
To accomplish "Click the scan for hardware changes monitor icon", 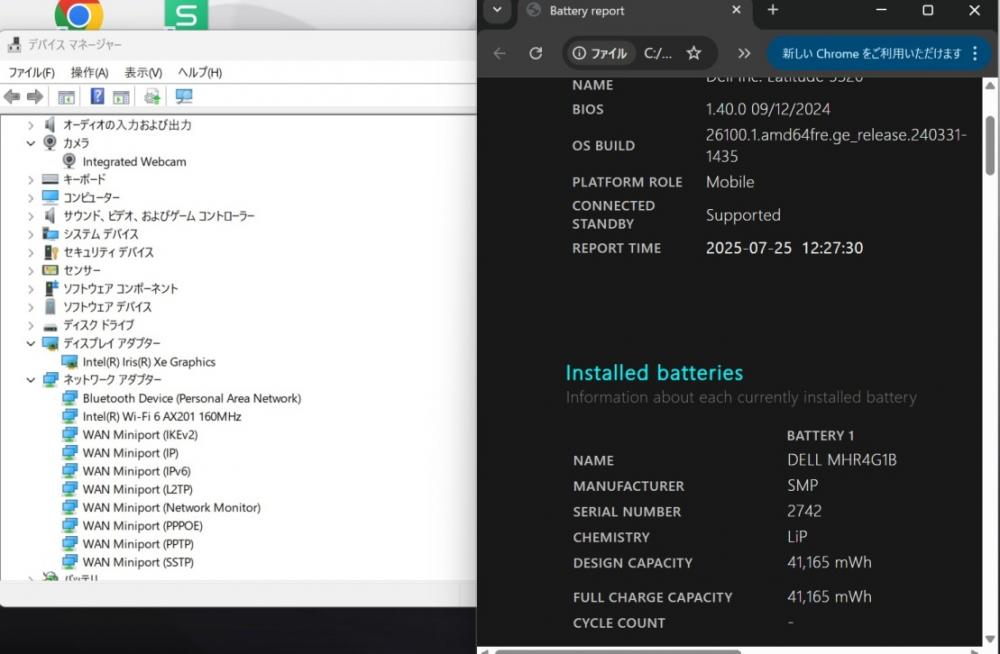I will point(184,96).
